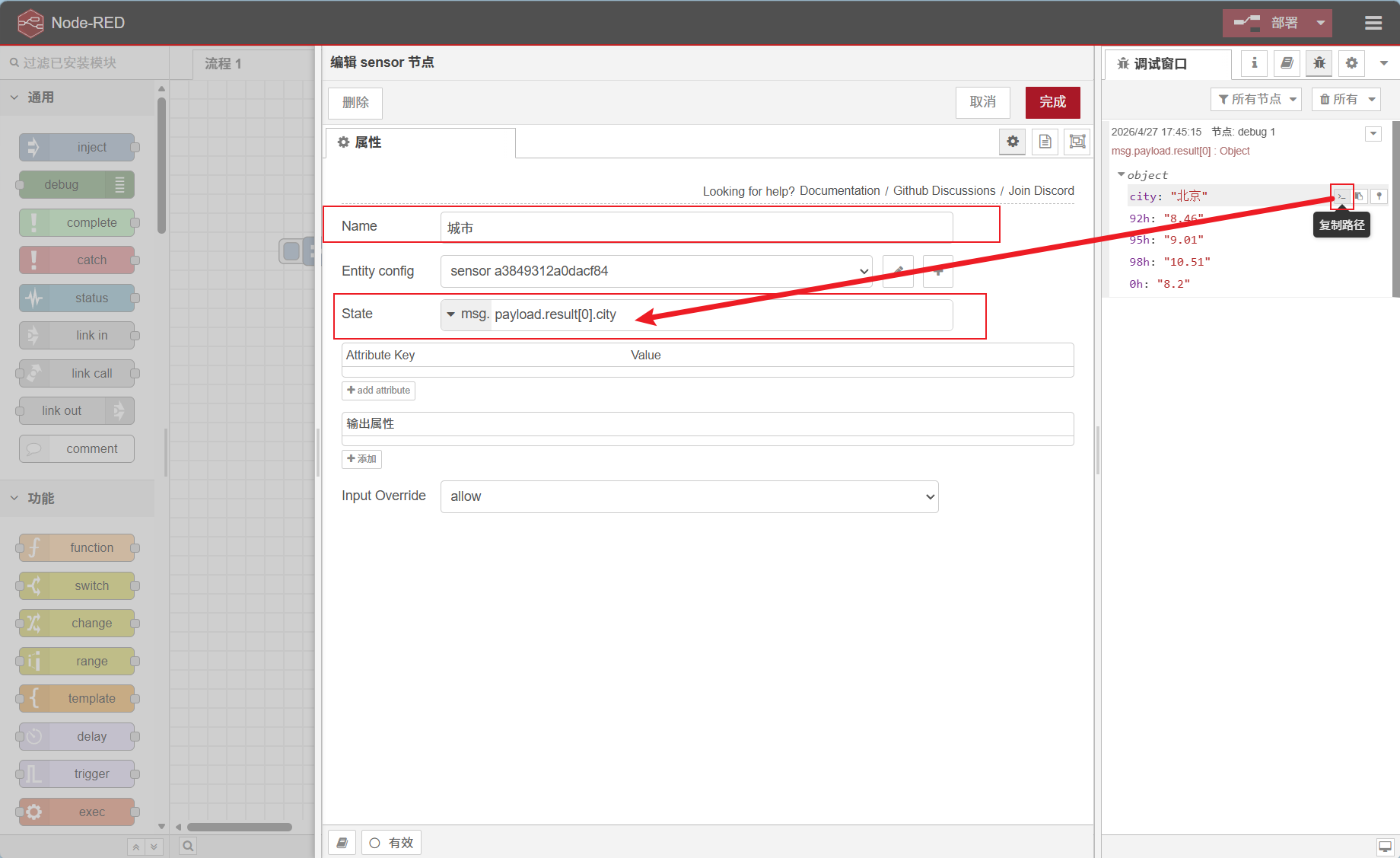Select the complete node in palette
The height and width of the screenshot is (858, 1400).
coord(77,222)
